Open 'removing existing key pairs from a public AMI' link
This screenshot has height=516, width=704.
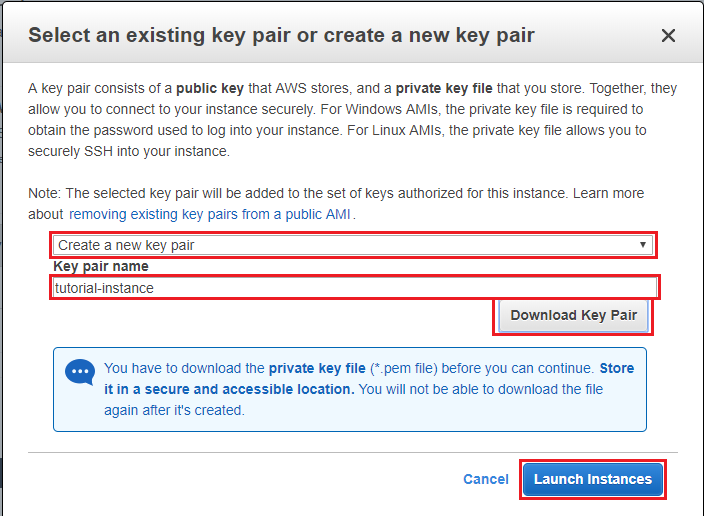coord(211,214)
